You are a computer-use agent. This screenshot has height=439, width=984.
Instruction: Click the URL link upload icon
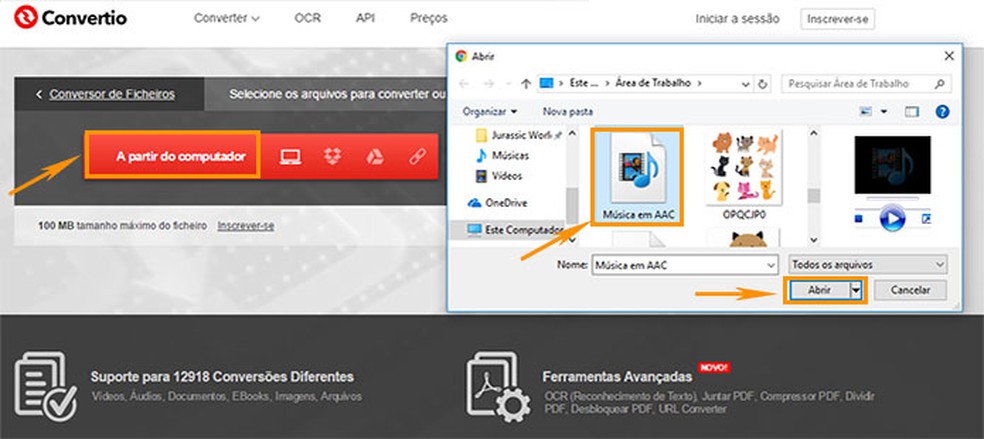click(415, 156)
